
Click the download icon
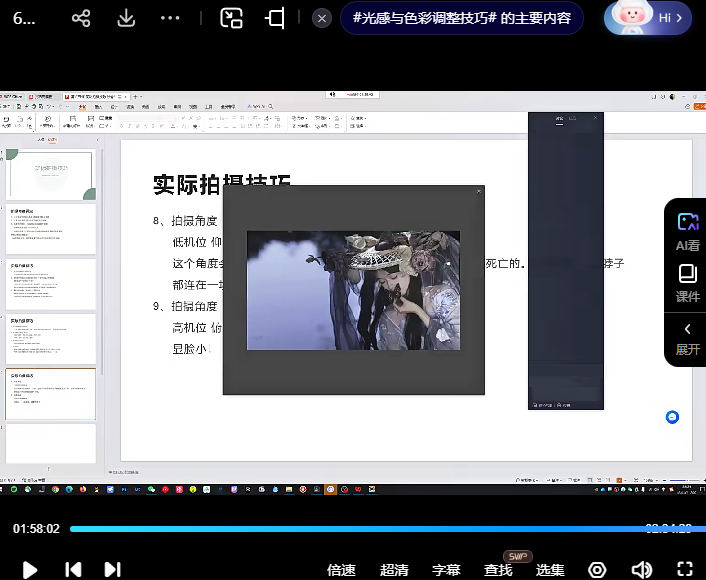[126, 18]
